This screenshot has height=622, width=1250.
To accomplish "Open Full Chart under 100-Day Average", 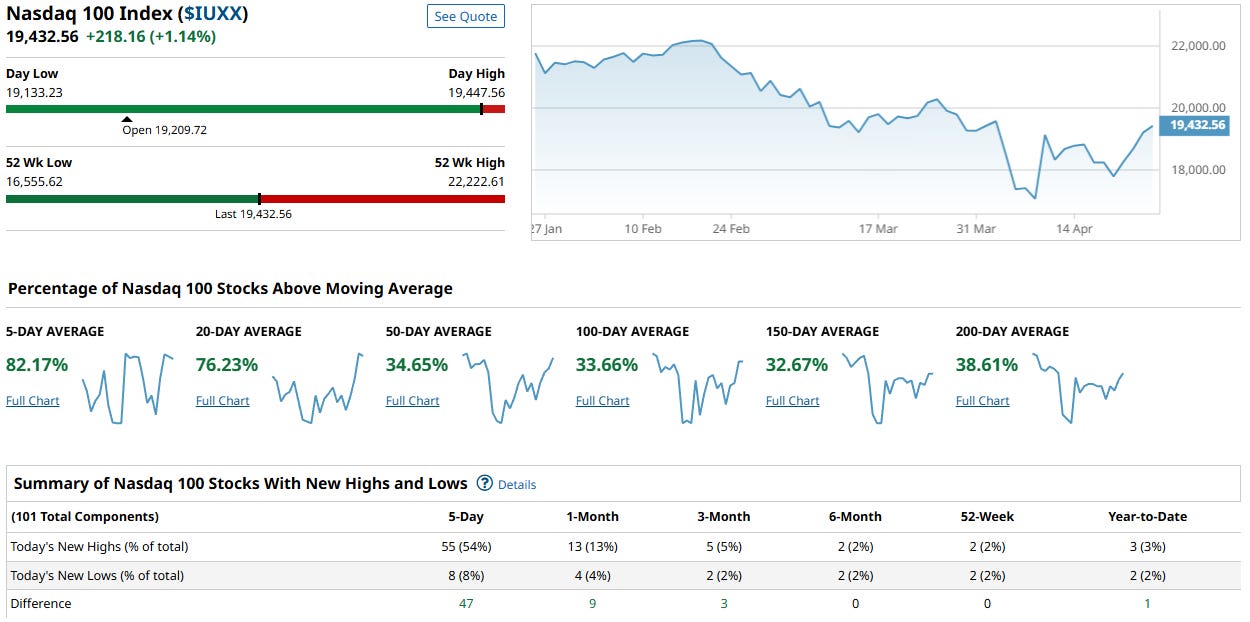I will click(x=602, y=401).
